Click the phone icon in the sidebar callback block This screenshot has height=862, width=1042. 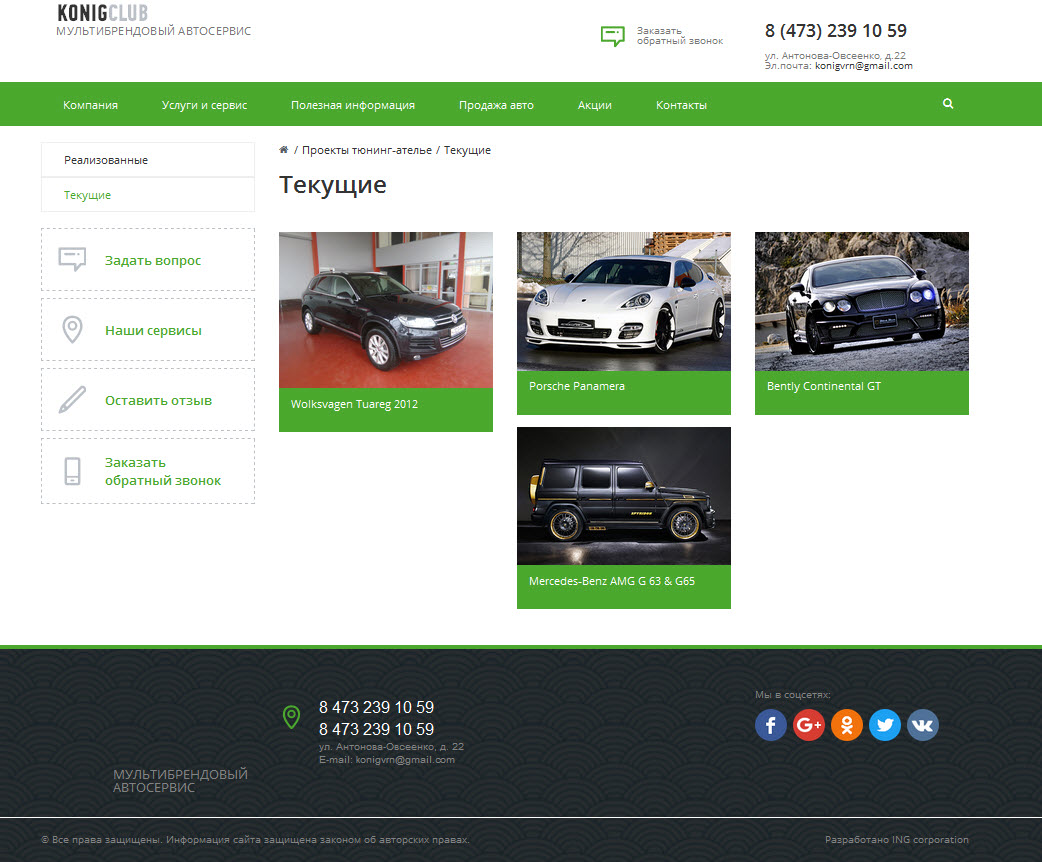click(x=72, y=471)
